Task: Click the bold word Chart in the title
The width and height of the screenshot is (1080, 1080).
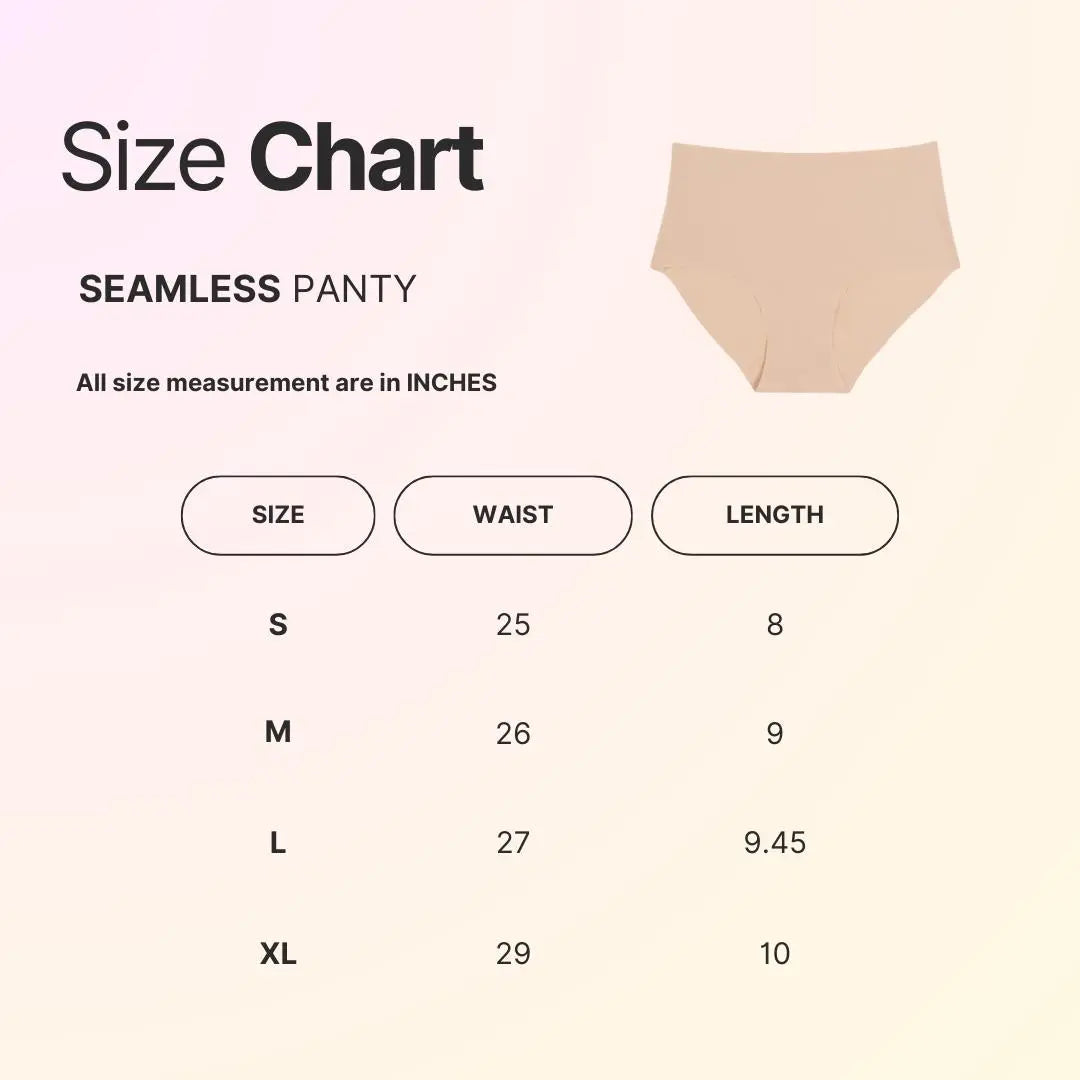Action: [x=366, y=158]
